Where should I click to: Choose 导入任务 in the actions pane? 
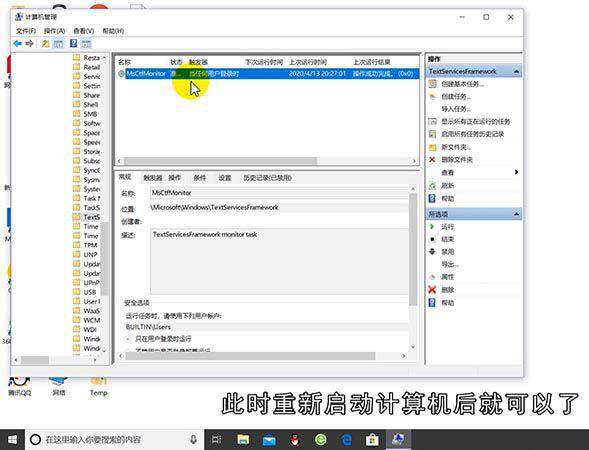[x=456, y=109]
